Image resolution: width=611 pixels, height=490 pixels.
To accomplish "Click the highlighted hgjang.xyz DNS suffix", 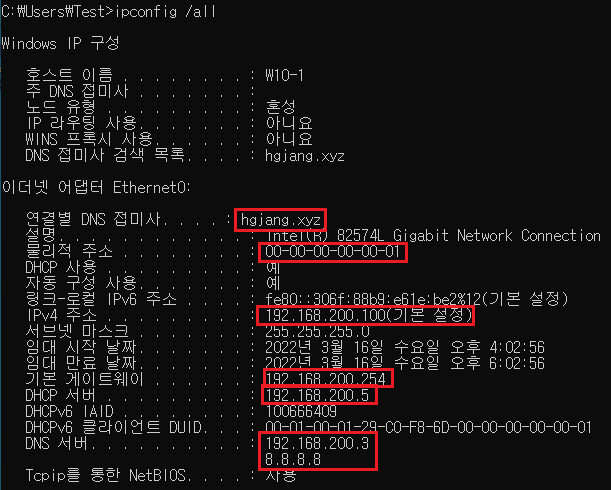I will click(x=281, y=220).
